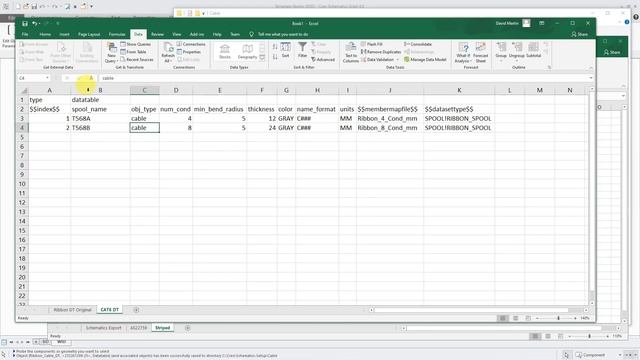Image resolution: width=640 pixels, height=360 pixels.
Task: Add a new sheet in front Excel window
Action: (136, 310)
